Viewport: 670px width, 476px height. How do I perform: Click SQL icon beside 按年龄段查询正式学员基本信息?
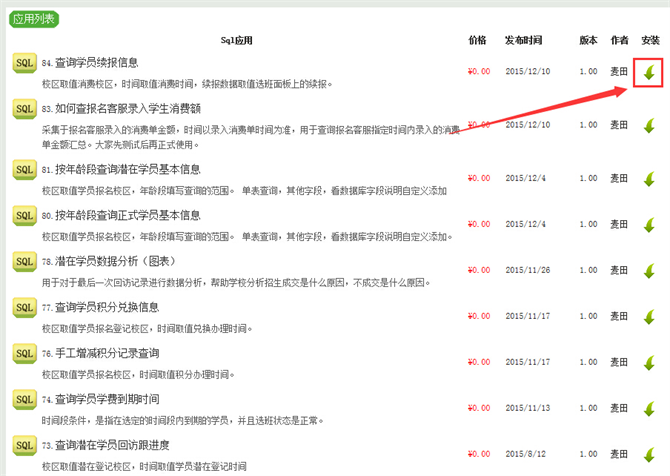coord(24,216)
